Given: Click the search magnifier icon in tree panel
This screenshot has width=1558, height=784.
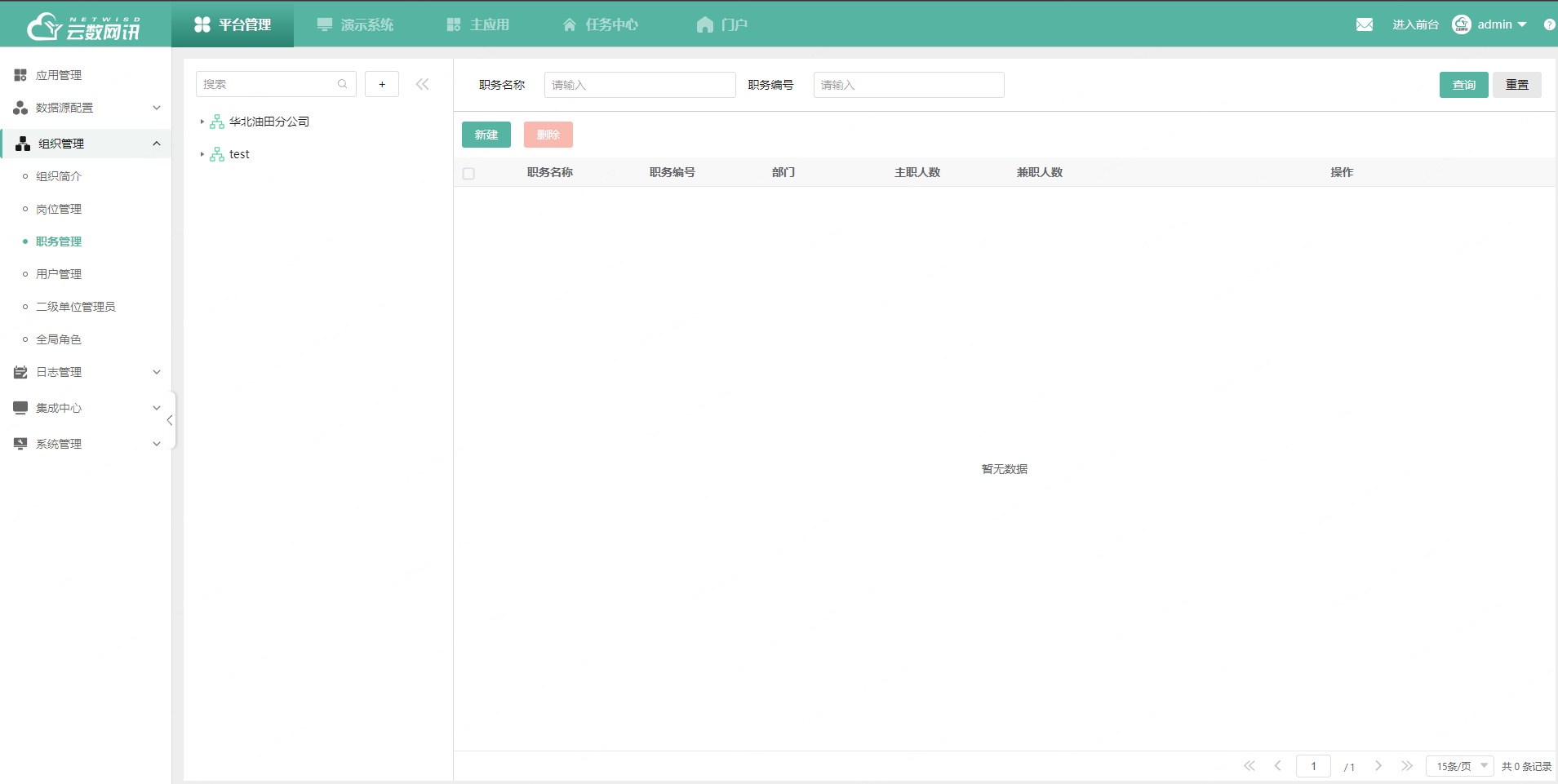Looking at the screenshot, I should [x=342, y=84].
